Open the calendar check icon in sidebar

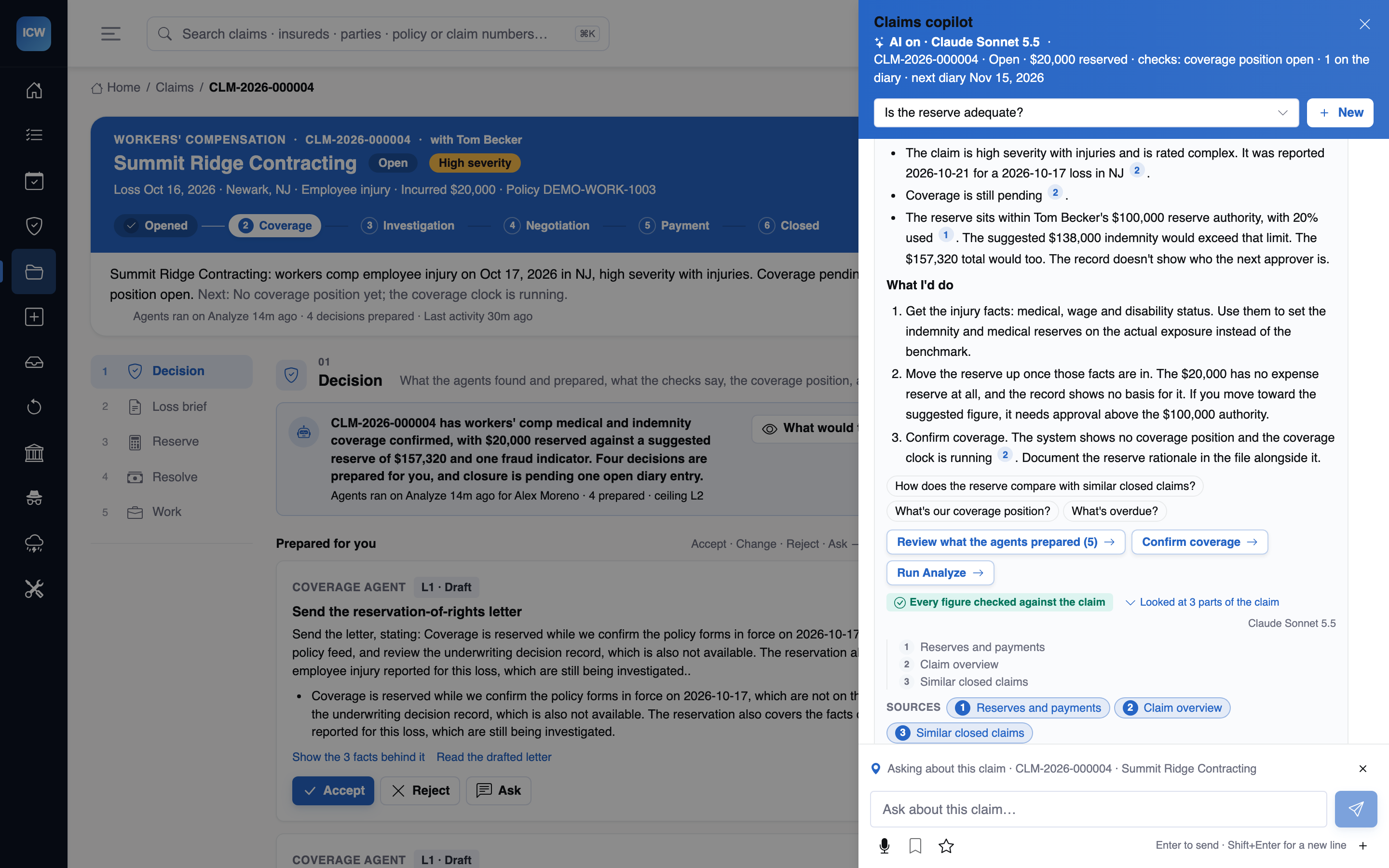point(34,181)
